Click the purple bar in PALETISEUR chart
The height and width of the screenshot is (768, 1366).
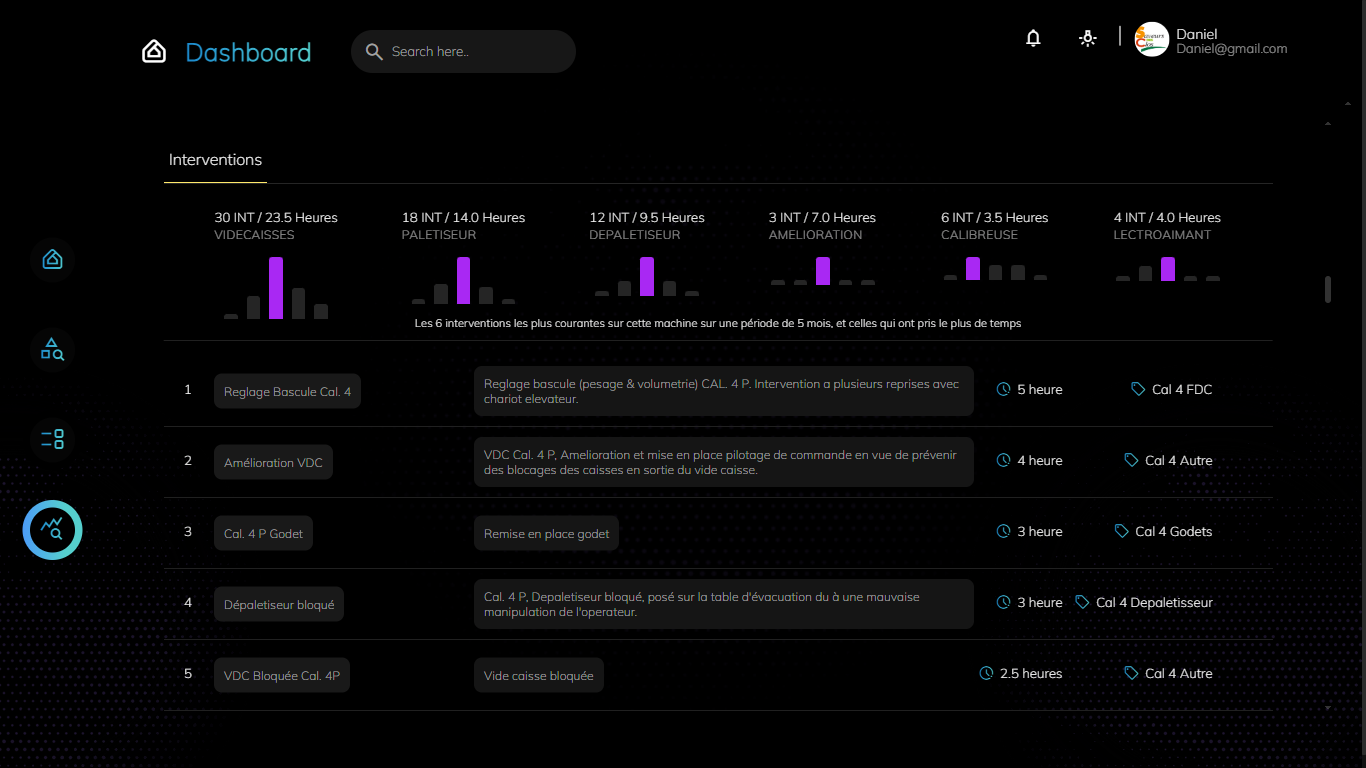pos(463,280)
